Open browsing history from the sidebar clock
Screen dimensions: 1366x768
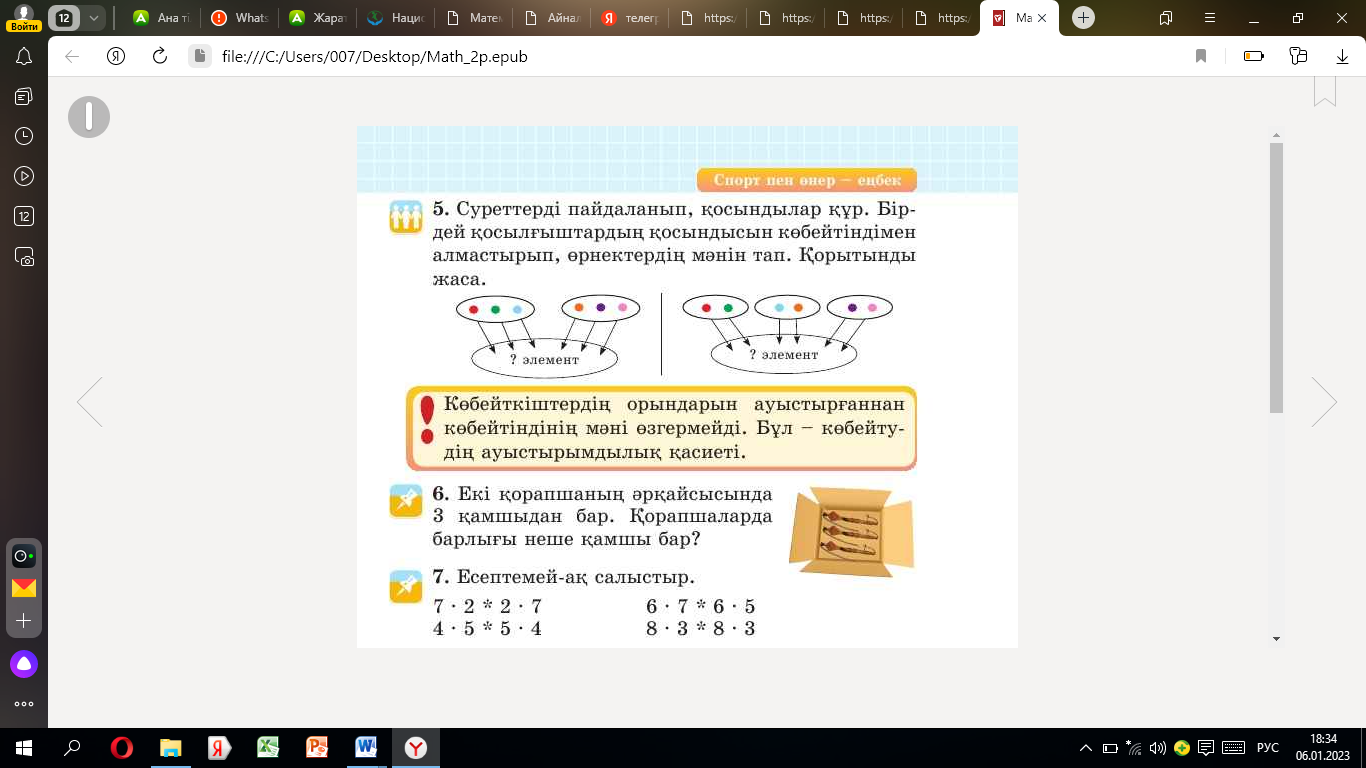[24, 136]
